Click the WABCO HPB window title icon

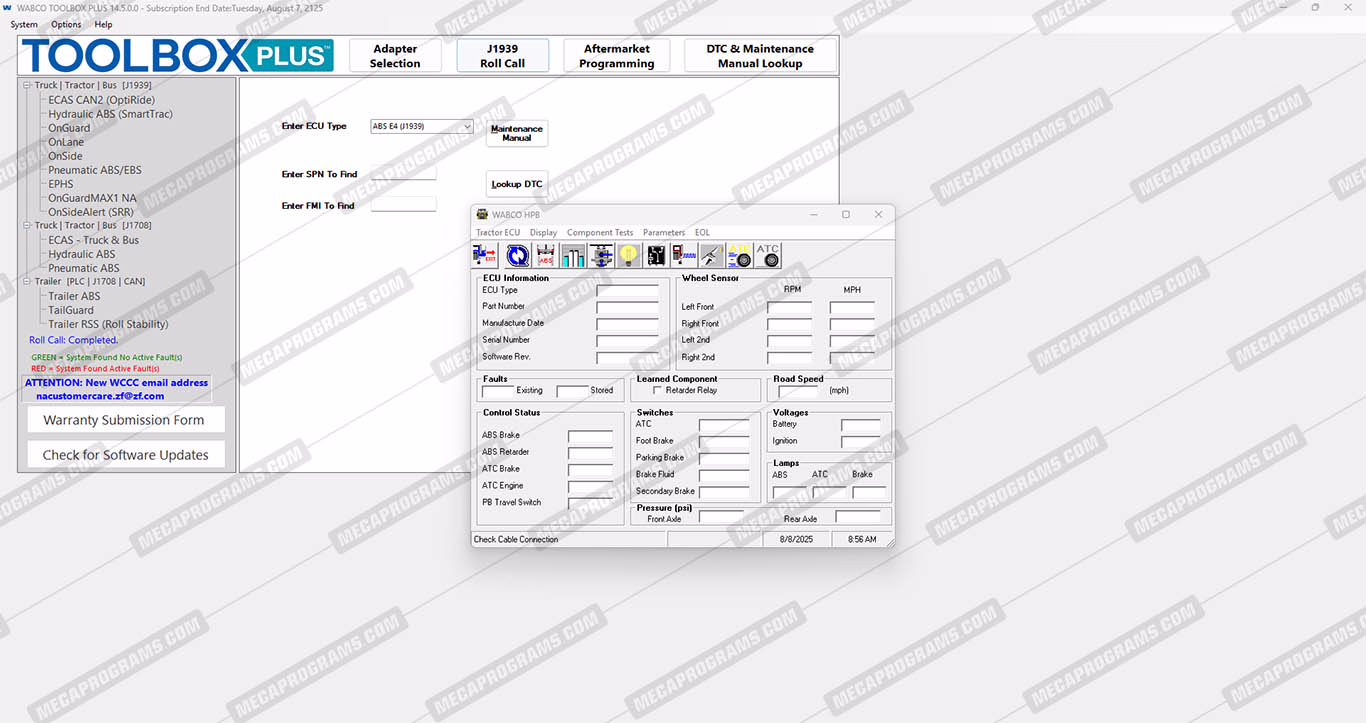pos(482,214)
